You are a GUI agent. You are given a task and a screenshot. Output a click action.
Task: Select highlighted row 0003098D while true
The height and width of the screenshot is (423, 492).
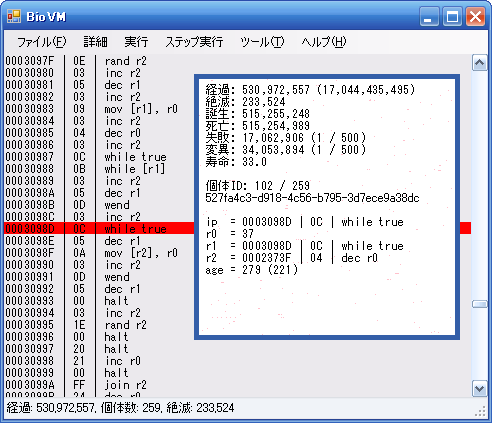pos(237,229)
